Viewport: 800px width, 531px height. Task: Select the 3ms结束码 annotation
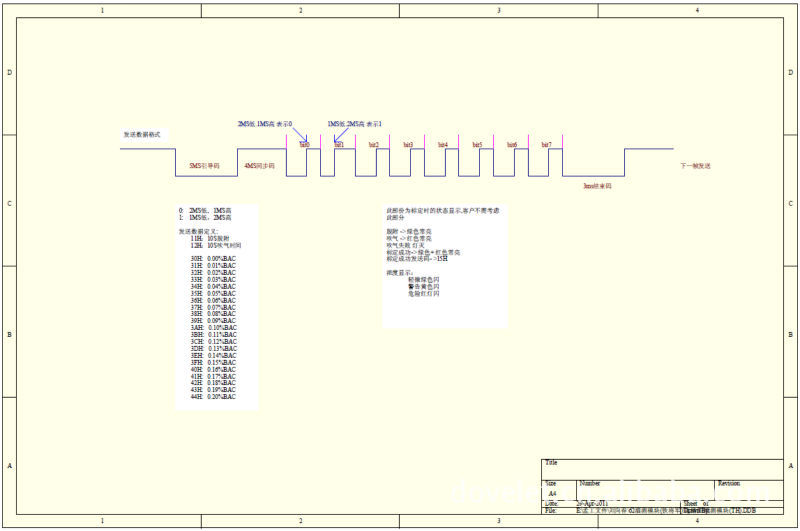(597, 185)
